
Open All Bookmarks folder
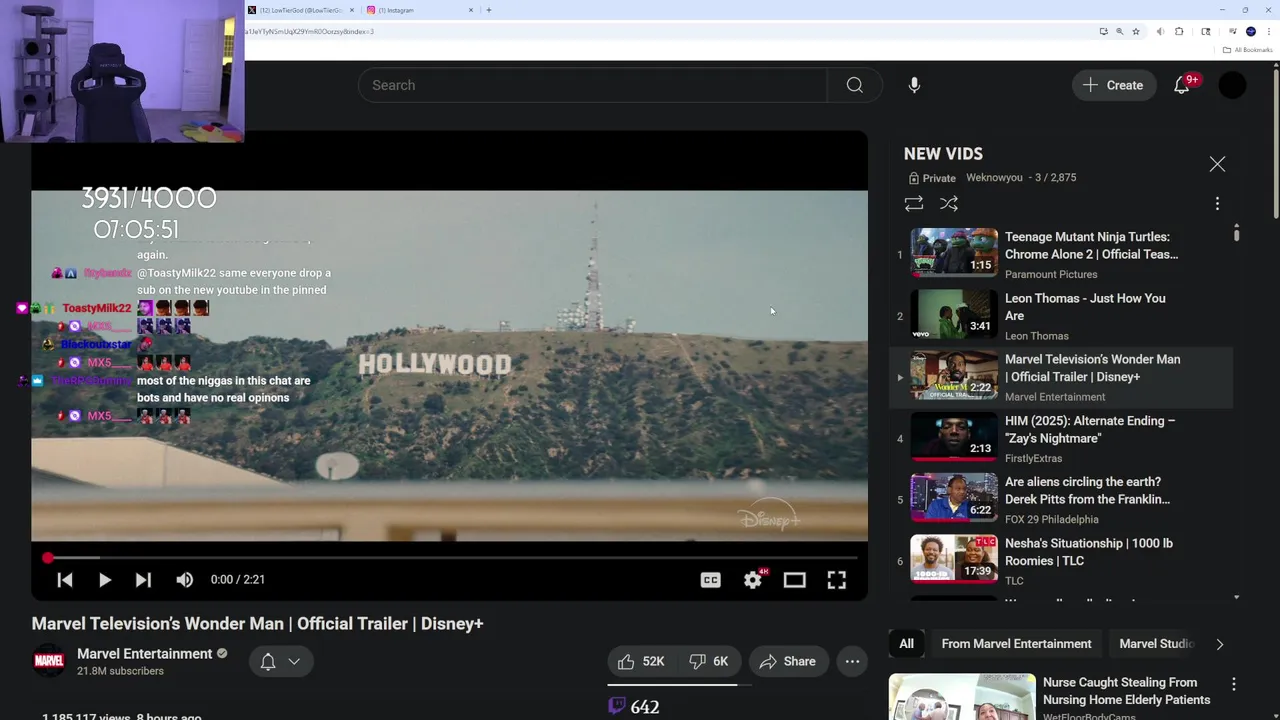click(x=1247, y=49)
